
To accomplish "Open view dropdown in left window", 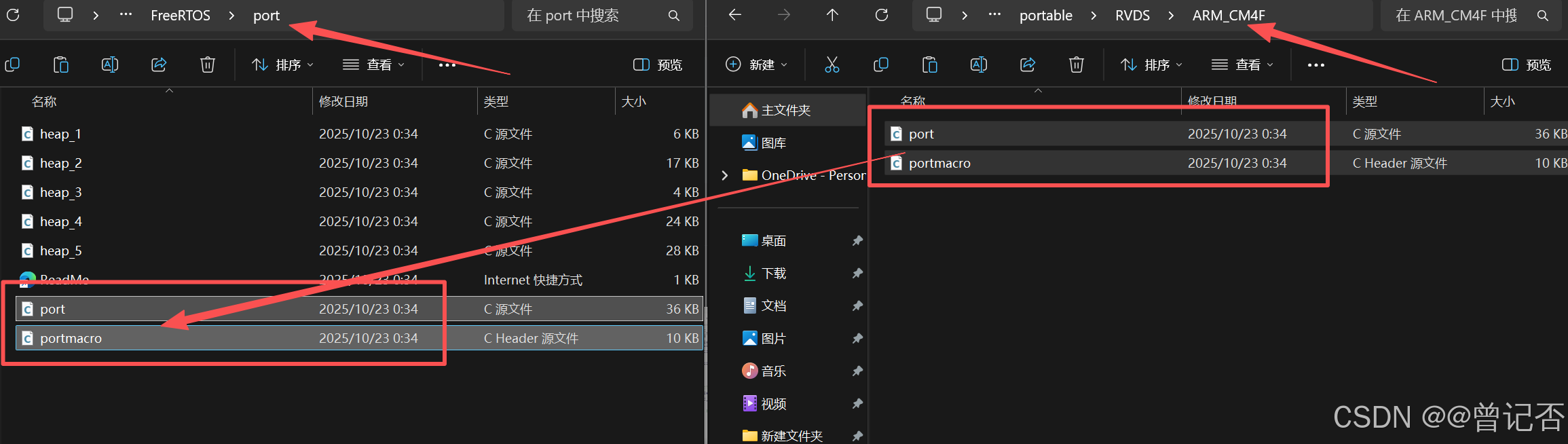I will (373, 64).
